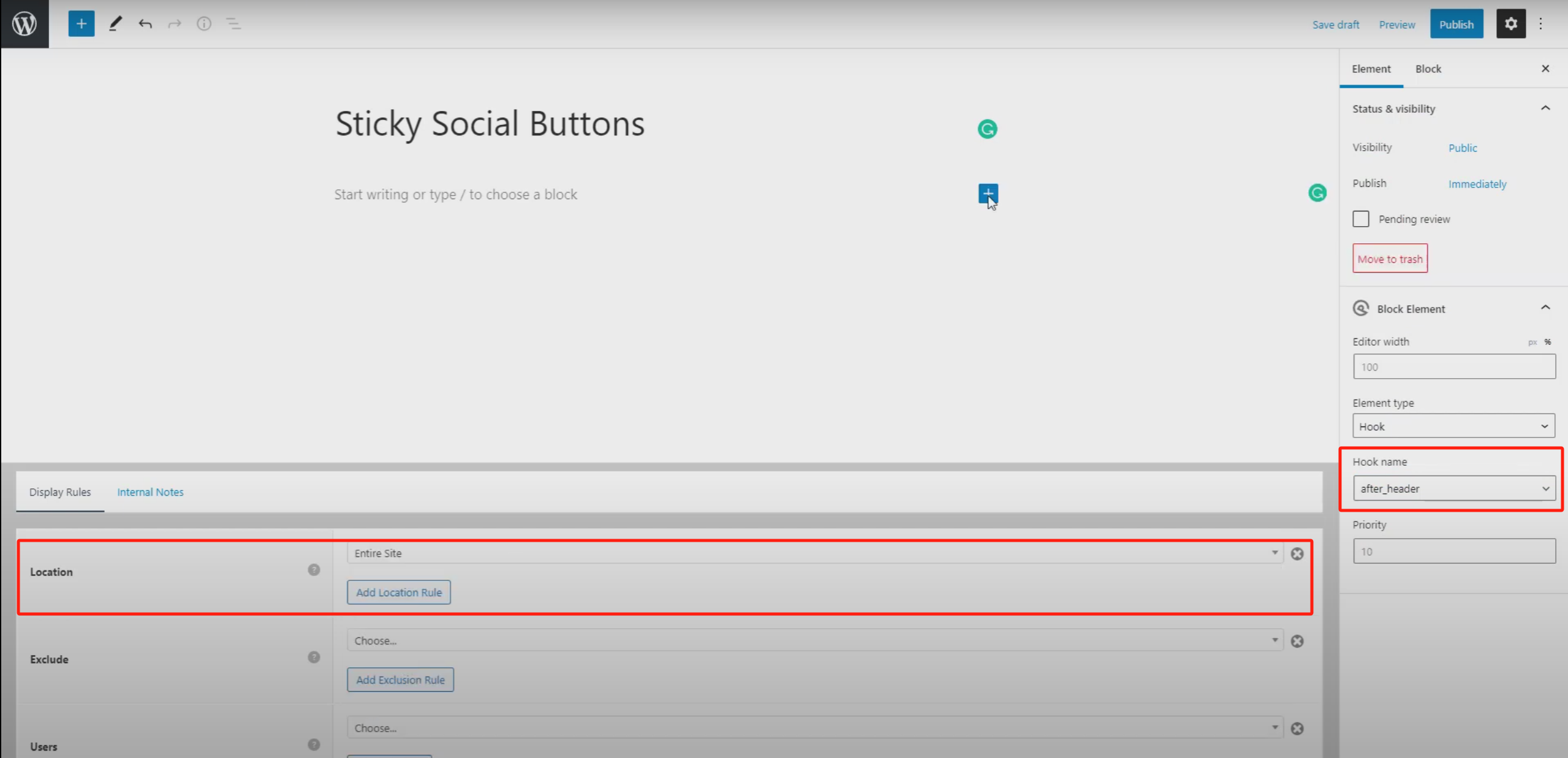
Task: Click the Location help question mark icon
Action: (x=314, y=569)
